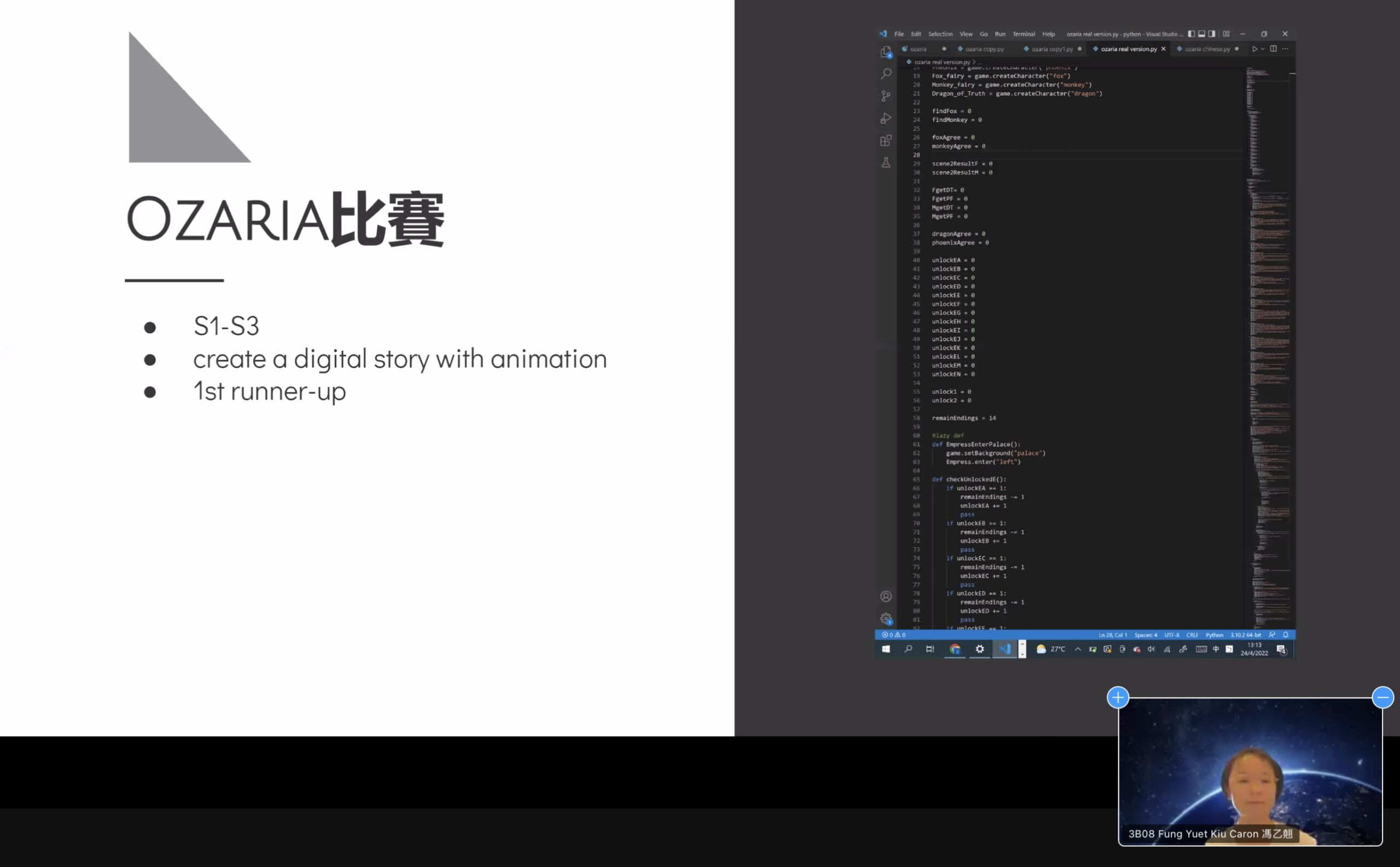1400x867 pixels.
Task: Open errors and warnings indicator in status bar
Action: pyautogui.click(x=893, y=635)
